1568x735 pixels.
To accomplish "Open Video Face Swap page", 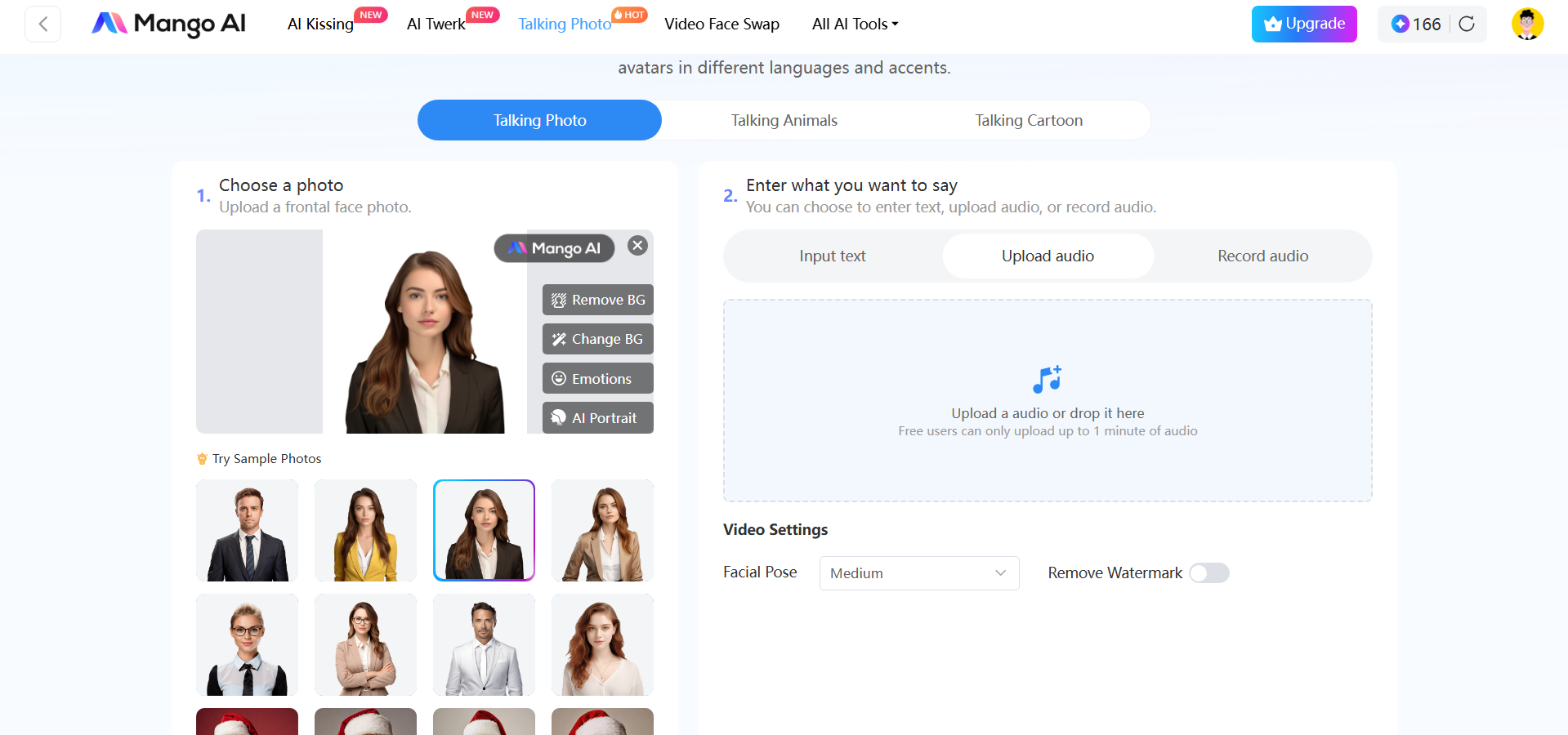I will click(721, 24).
